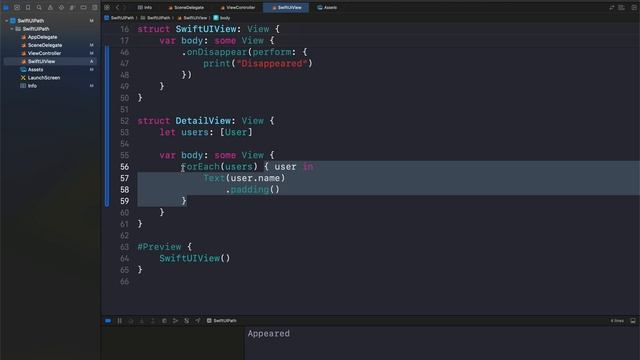Switch to the SwiftUIView editor tab

(286, 7)
